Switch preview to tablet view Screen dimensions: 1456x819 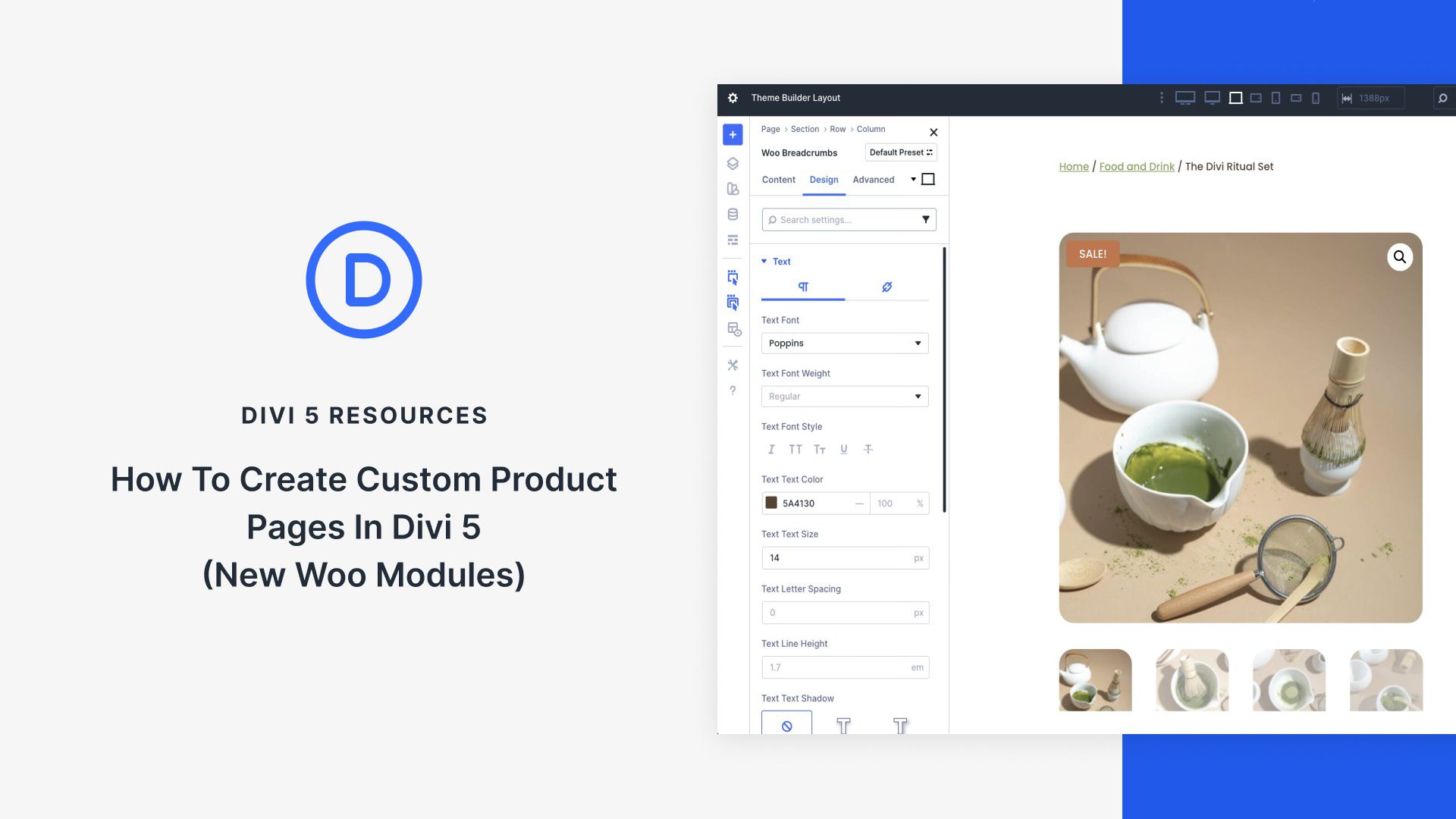[x=1275, y=98]
